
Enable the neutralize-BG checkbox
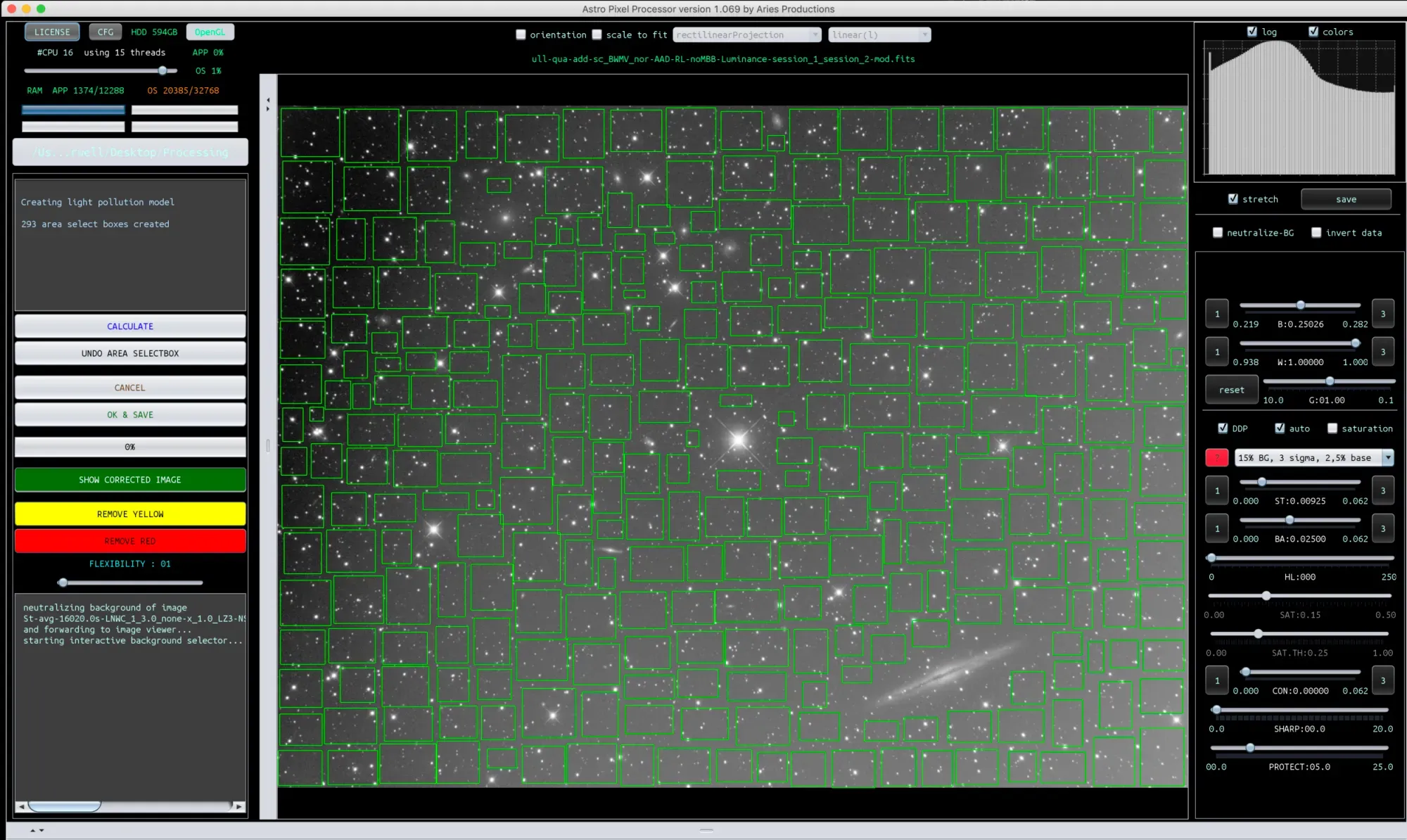[x=1218, y=233]
